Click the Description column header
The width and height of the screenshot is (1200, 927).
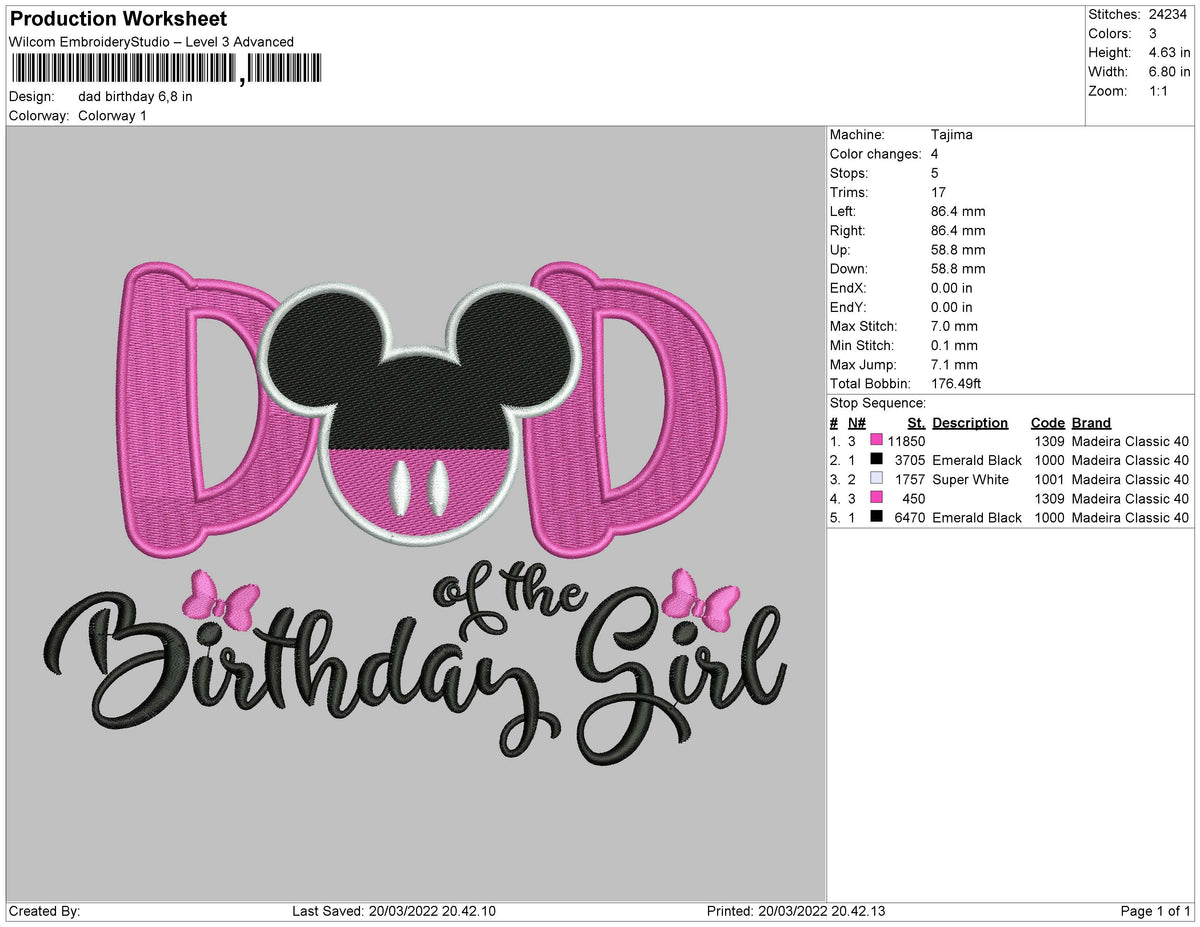(970, 423)
